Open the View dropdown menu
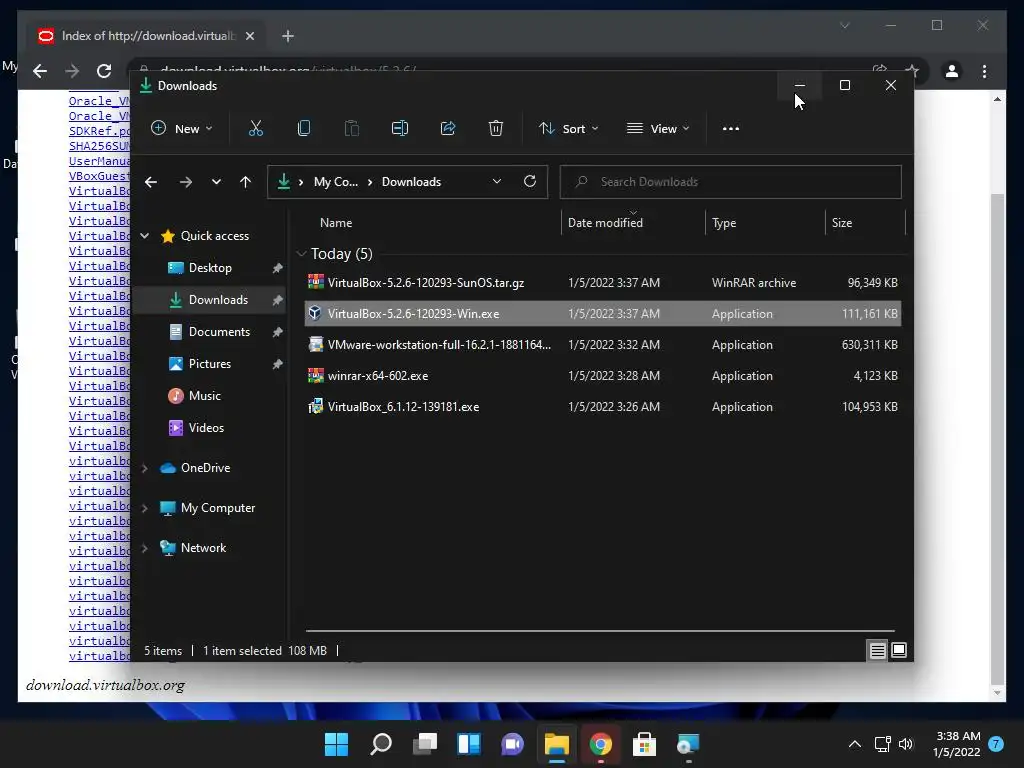 (658, 129)
